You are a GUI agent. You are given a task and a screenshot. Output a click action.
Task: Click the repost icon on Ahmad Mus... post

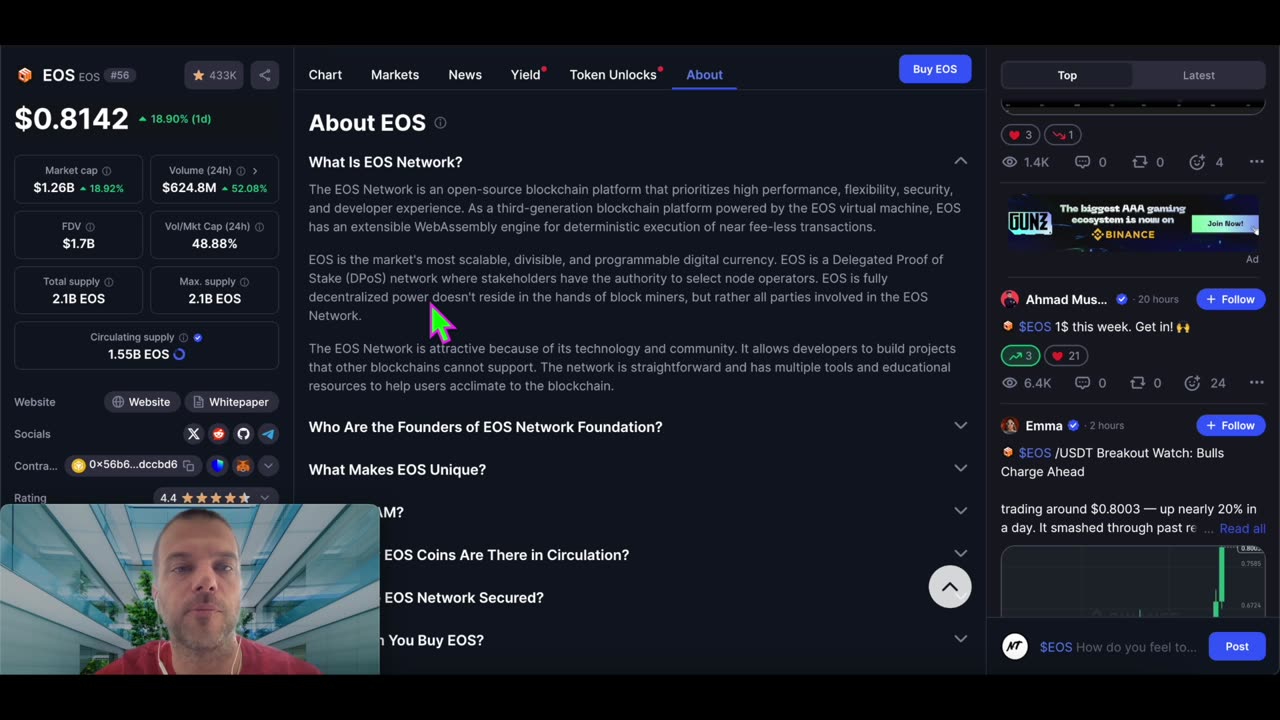1139,383
